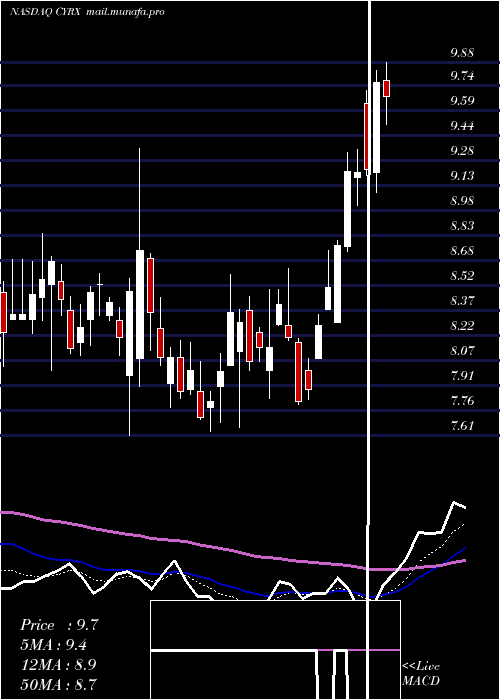This screenshot has height=700, width=500.
Task: Select the 9.44 price axis label
Action: [x=462, y=126]
